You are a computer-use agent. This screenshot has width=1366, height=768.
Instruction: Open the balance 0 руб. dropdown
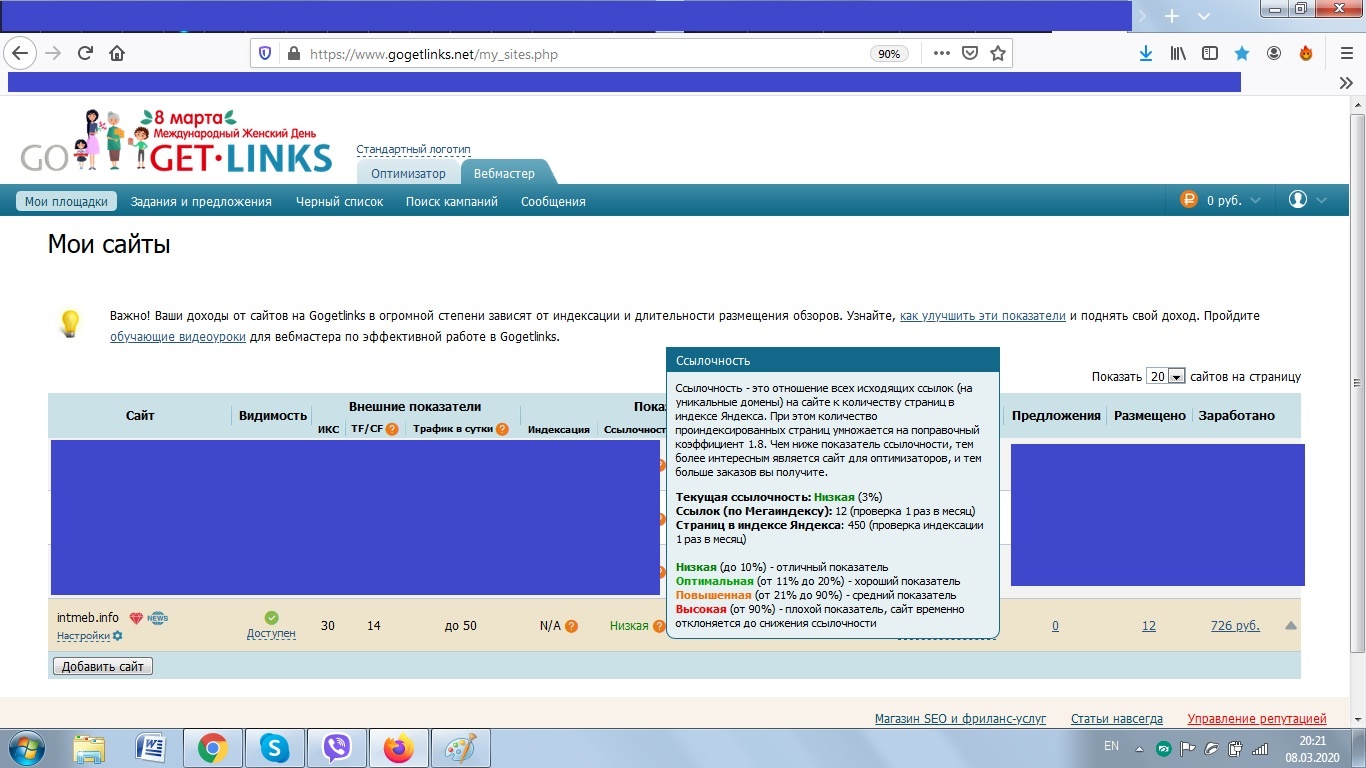(1221, 200)
